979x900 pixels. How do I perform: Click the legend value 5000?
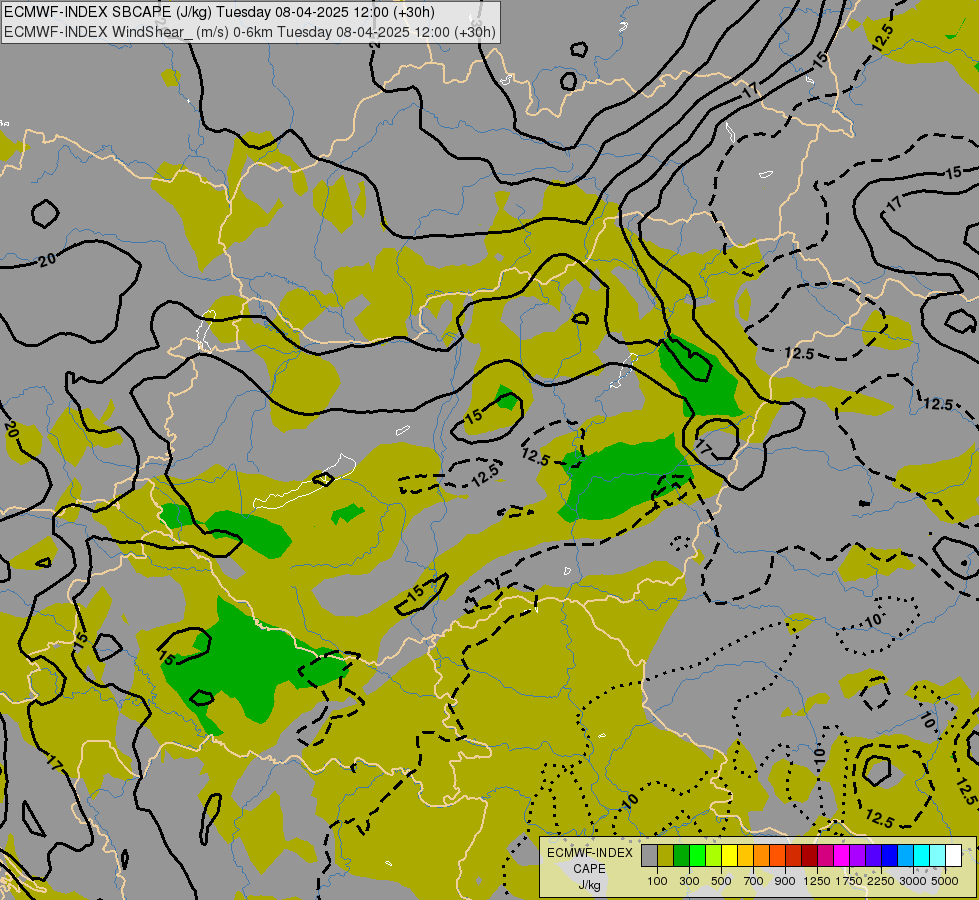pos(945,881)
